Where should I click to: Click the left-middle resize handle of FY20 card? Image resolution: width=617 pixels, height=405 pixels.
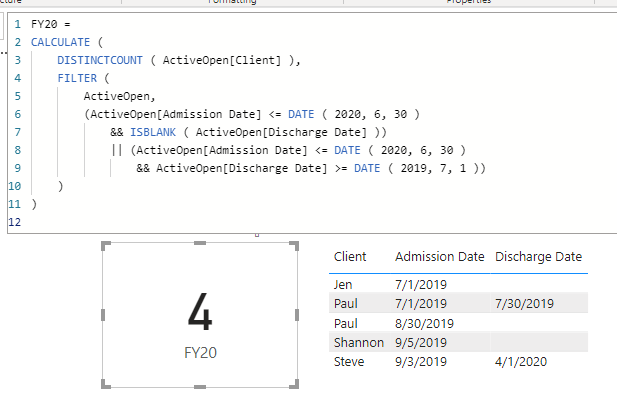coord(103,315)
